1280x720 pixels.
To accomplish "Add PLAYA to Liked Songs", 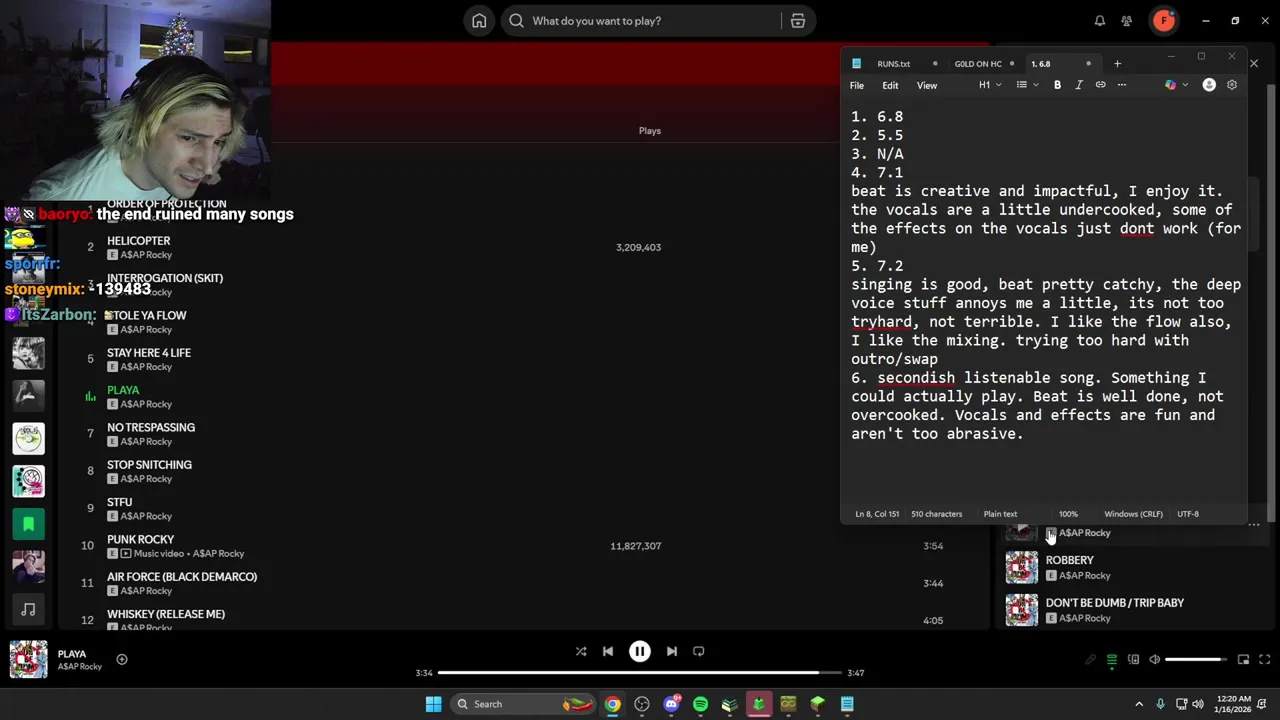I will pyautogui.click(x=121, y=659).
